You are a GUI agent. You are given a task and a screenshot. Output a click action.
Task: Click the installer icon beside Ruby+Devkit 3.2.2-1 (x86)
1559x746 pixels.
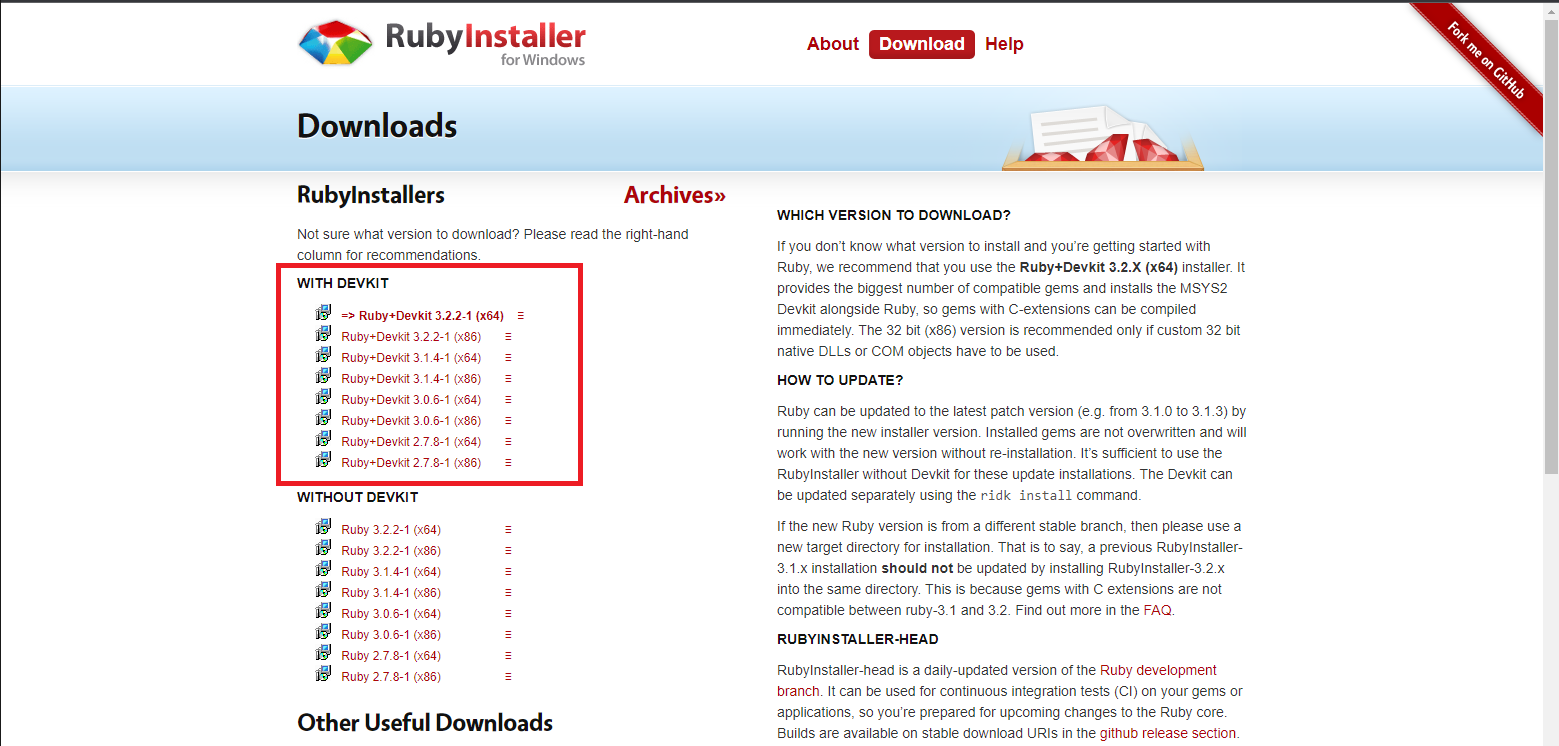(323, 335)
